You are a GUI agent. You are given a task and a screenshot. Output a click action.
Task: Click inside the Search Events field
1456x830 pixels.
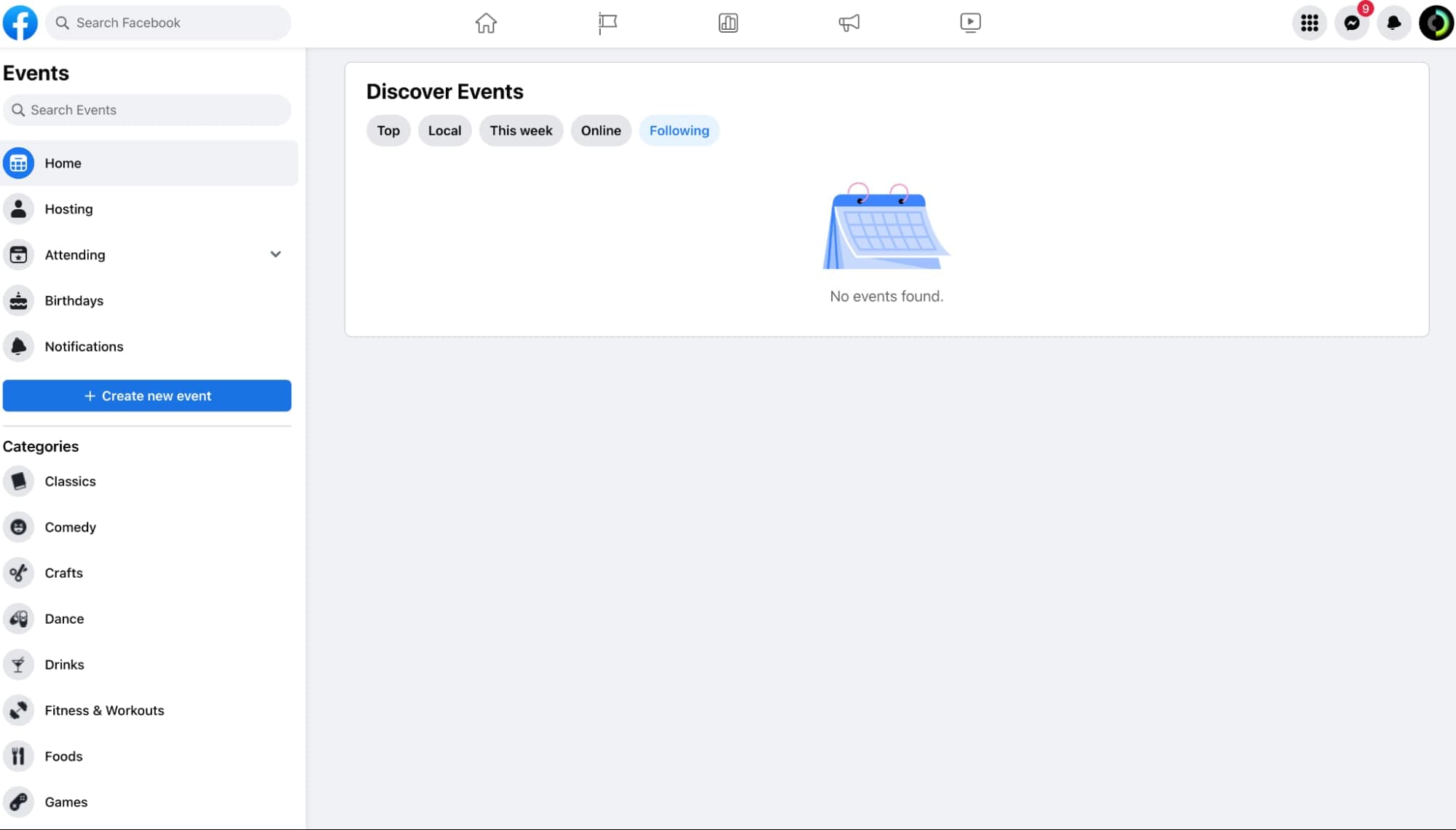point(146,109)
